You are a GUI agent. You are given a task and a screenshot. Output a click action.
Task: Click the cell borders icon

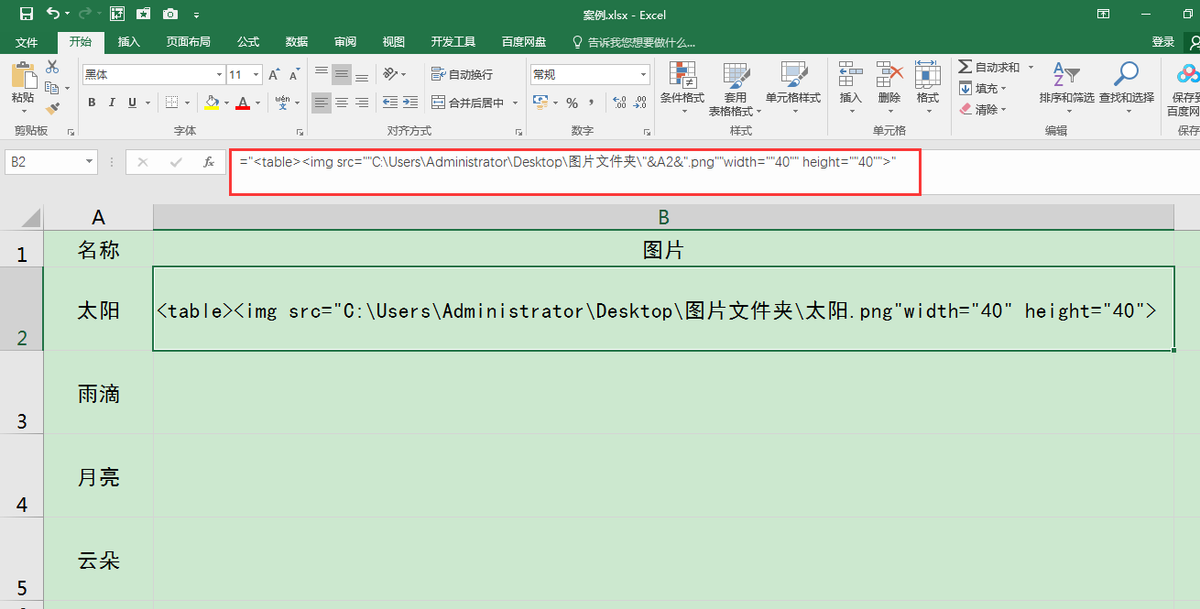171,102
